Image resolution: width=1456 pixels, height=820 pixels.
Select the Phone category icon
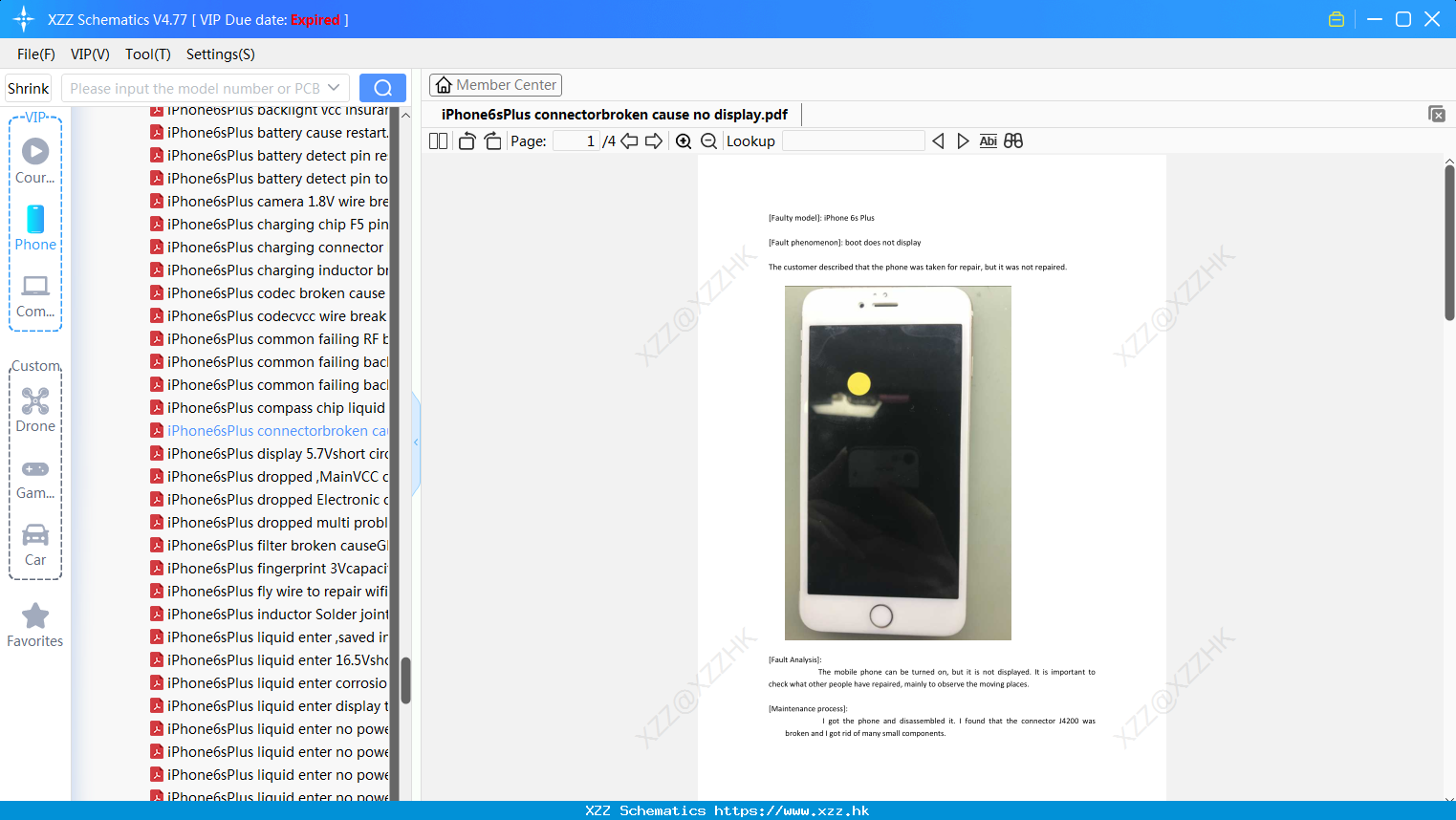[35, 219]
